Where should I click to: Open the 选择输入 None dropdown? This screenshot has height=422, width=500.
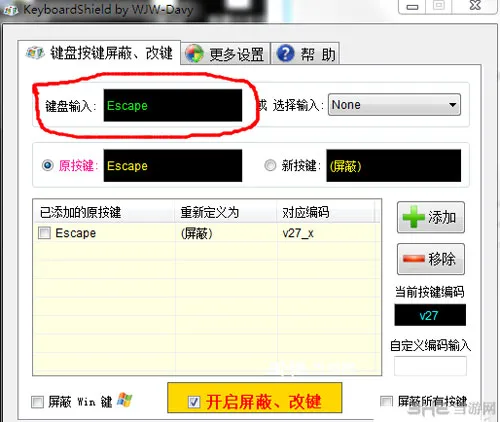pyautogui.click(x=394, y=105)
